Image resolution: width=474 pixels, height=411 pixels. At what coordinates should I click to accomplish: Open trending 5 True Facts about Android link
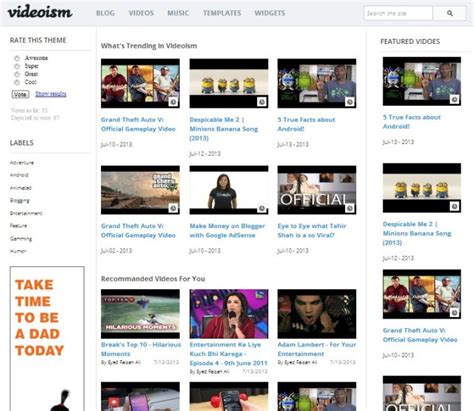[x=306, y=124]
